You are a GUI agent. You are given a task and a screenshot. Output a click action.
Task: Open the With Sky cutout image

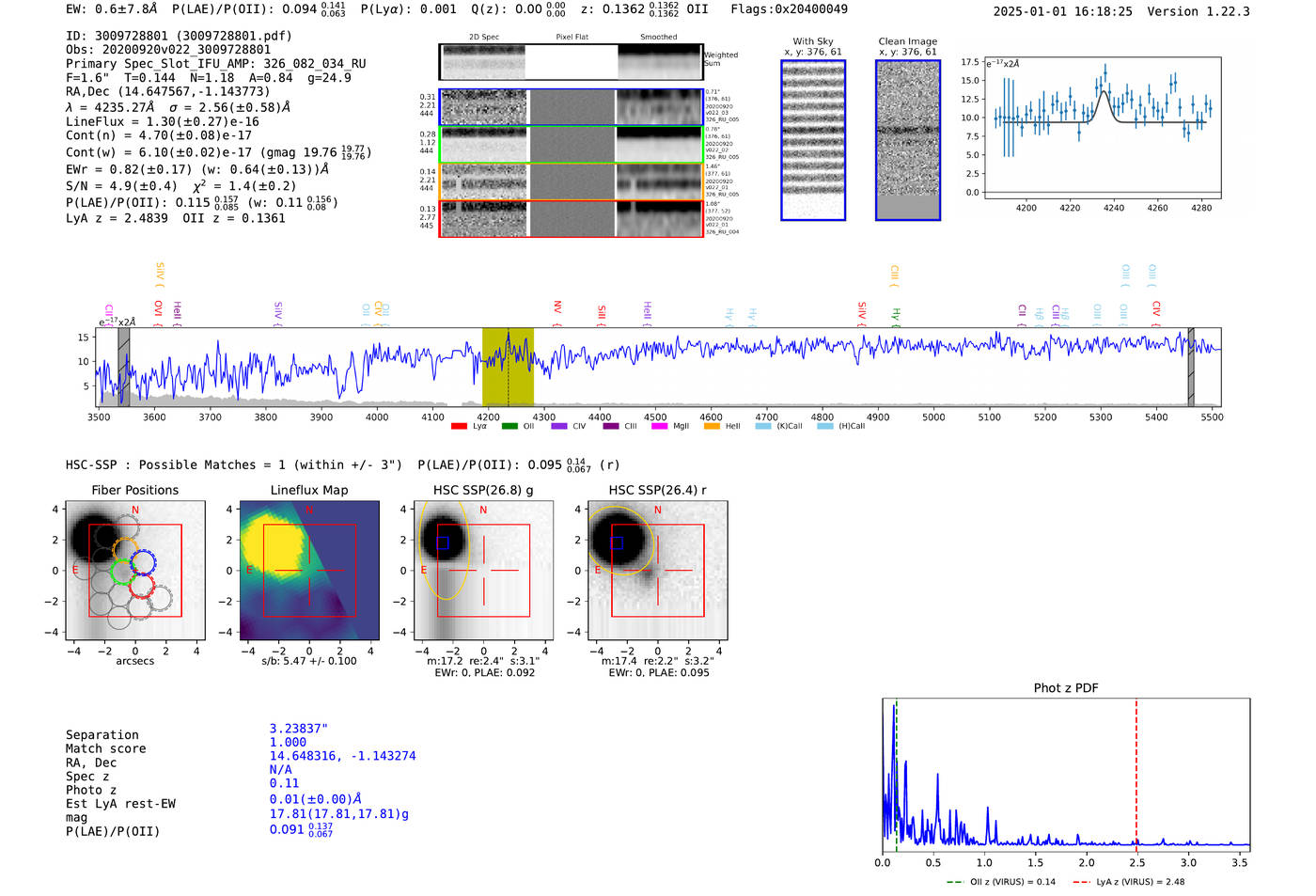tap(813, 140)
